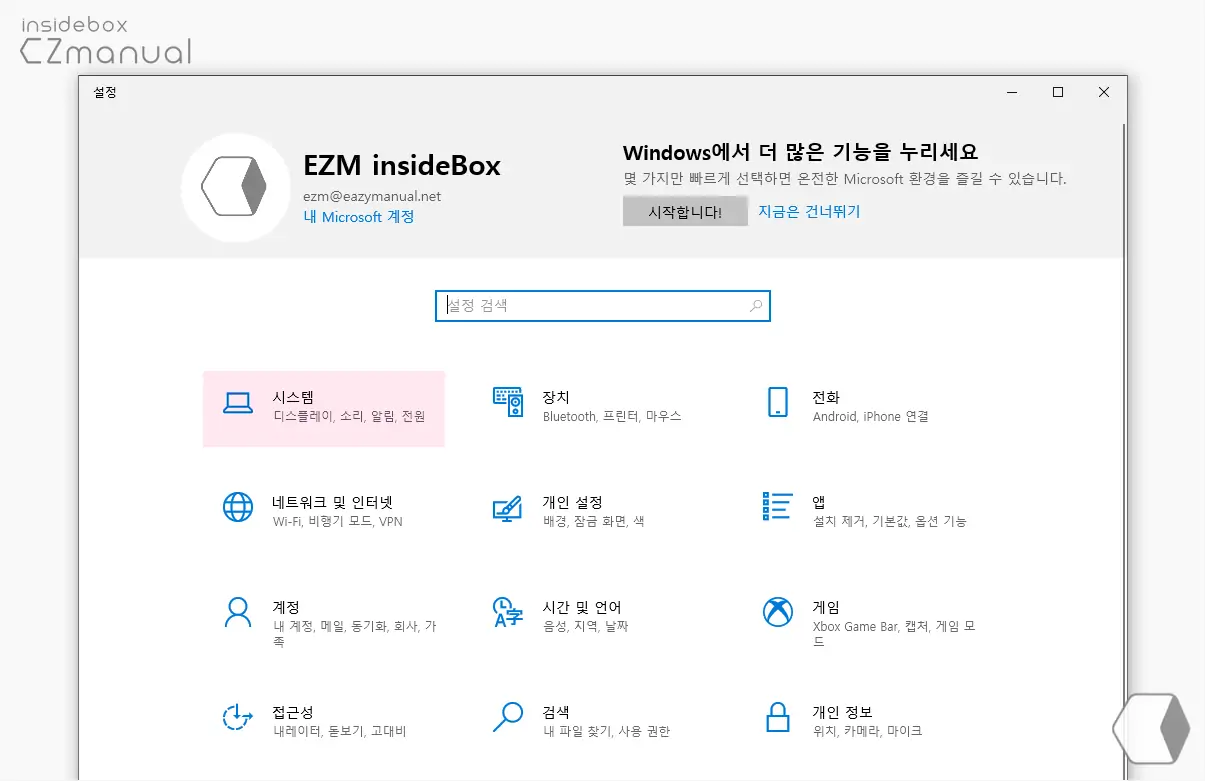Image resolution: width=1205 pixels, height=781 pixels.
Task: Click the 설정 window title label
Action: pyautogui.click(x=104, y=92)
